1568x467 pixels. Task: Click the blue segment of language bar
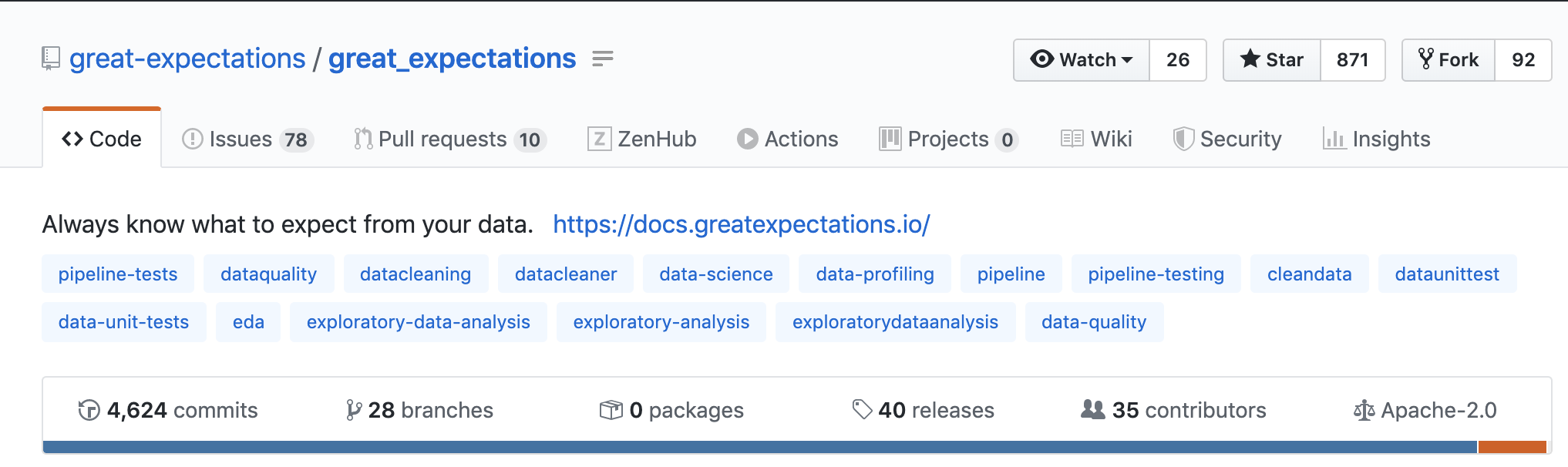[x=760, y=447]
